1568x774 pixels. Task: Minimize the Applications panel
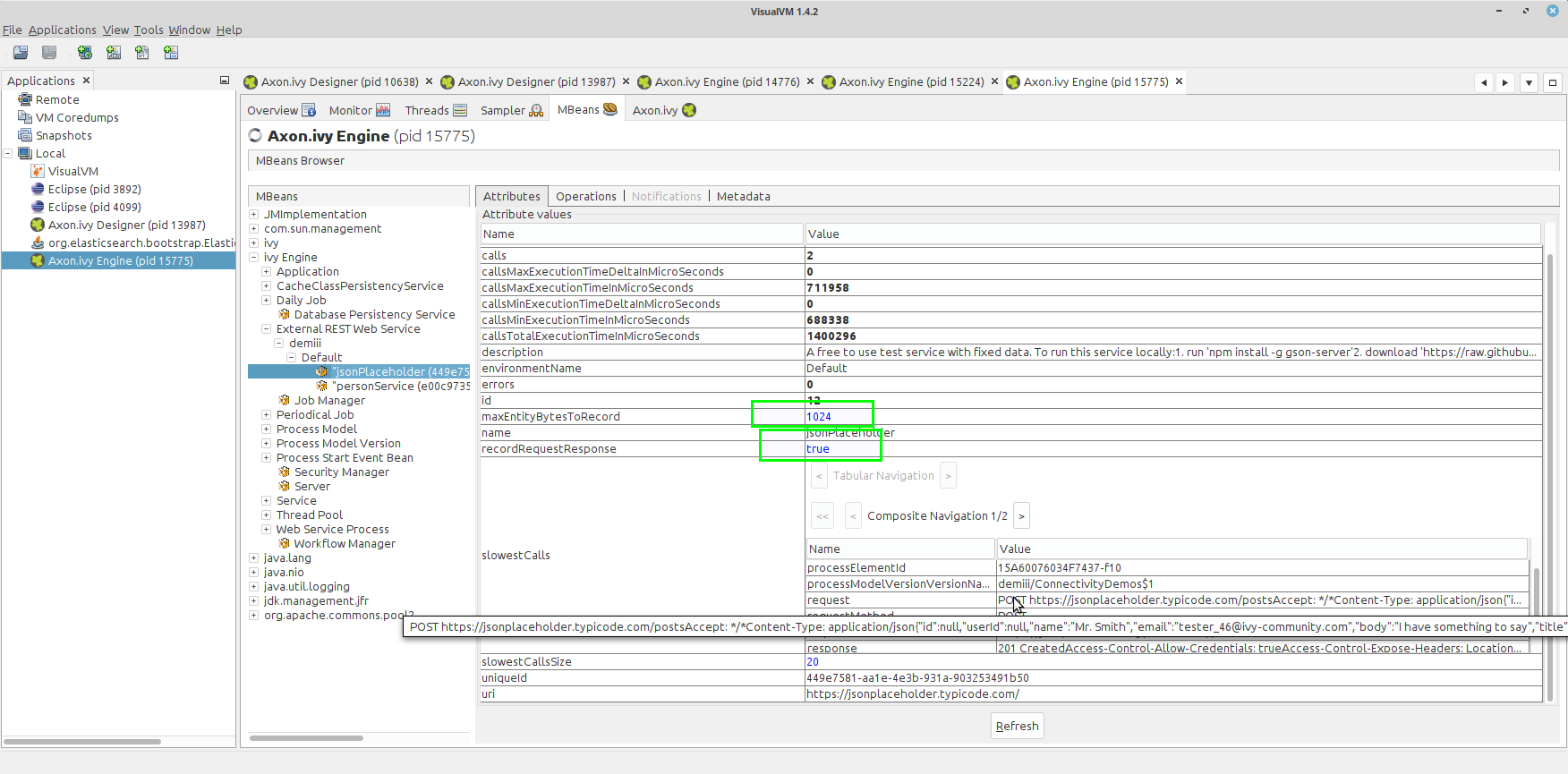coord(225,81)
